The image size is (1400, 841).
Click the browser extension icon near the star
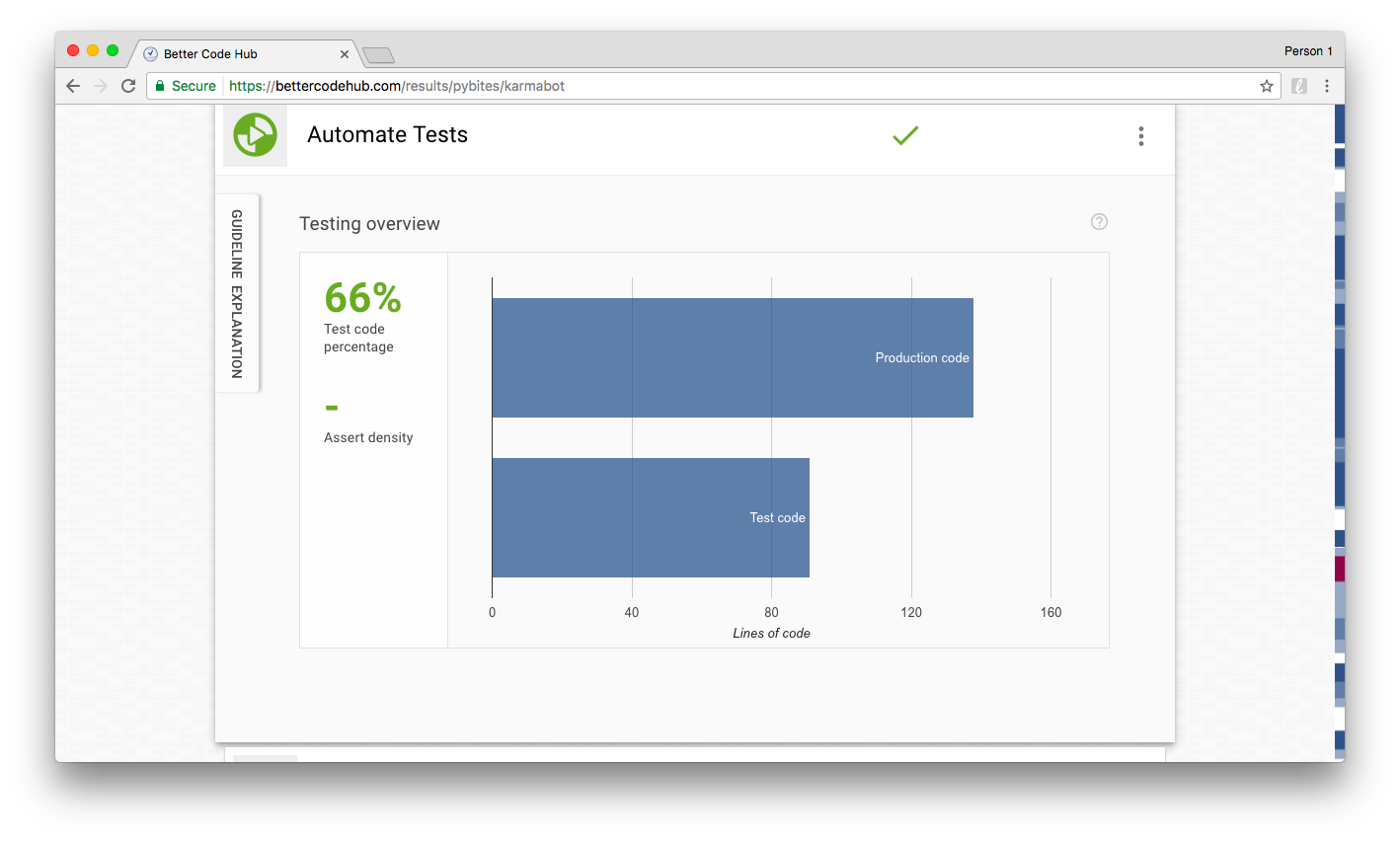tap(1298, 86)
